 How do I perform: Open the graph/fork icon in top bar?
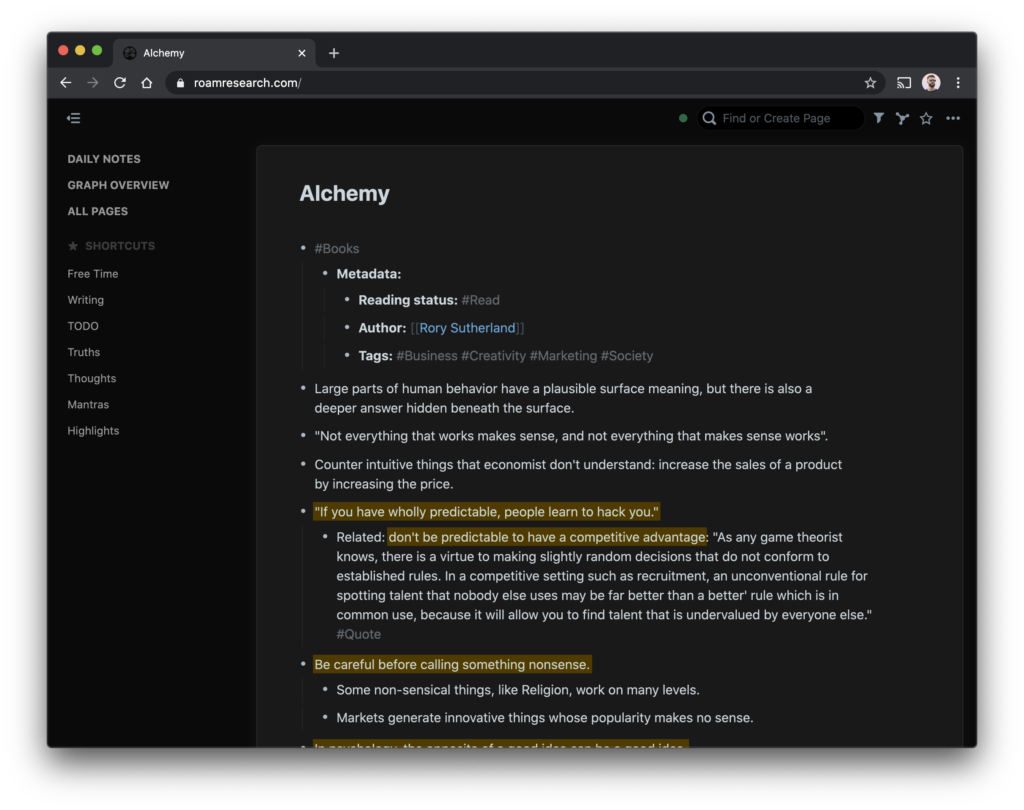click(902, 118)
